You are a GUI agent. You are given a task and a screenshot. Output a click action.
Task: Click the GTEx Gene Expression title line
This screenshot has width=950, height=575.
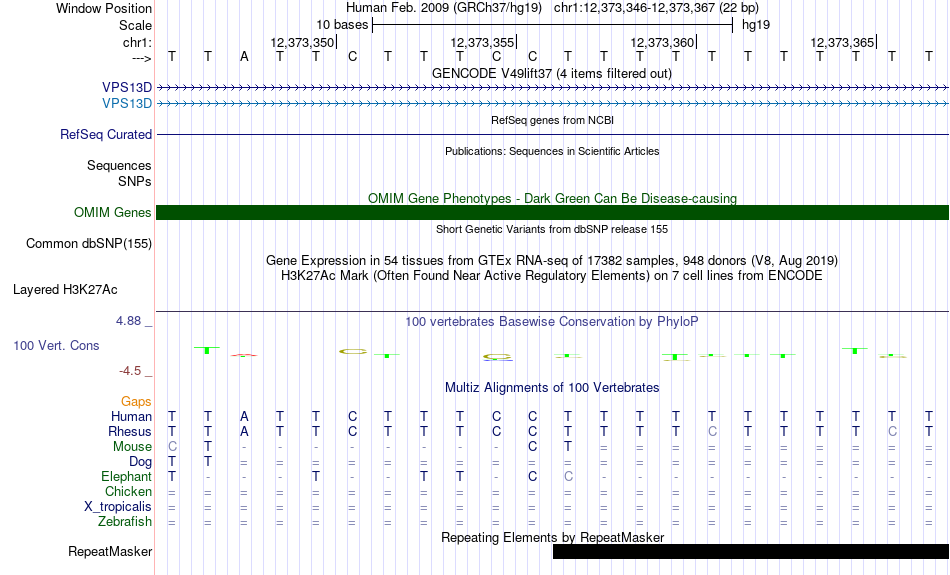(x=552, y=261)
